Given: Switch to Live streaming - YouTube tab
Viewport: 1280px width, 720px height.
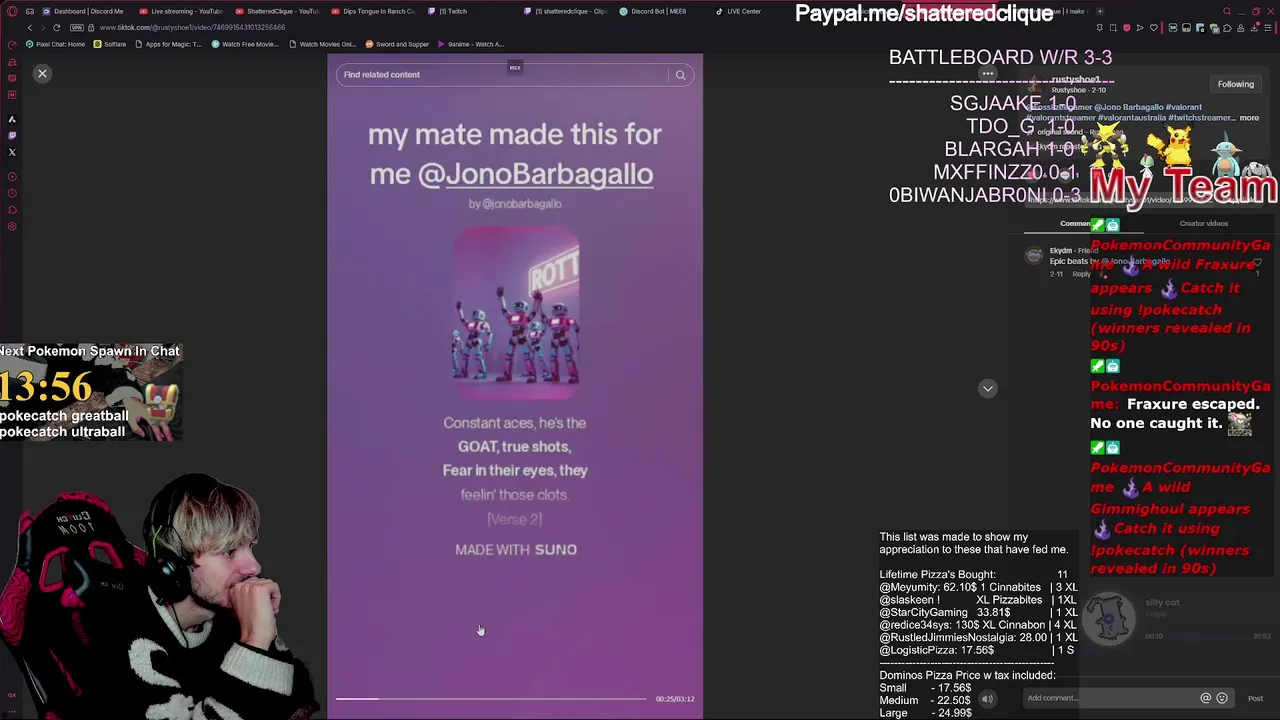Looking at the screenshot, I should point(180,11).
